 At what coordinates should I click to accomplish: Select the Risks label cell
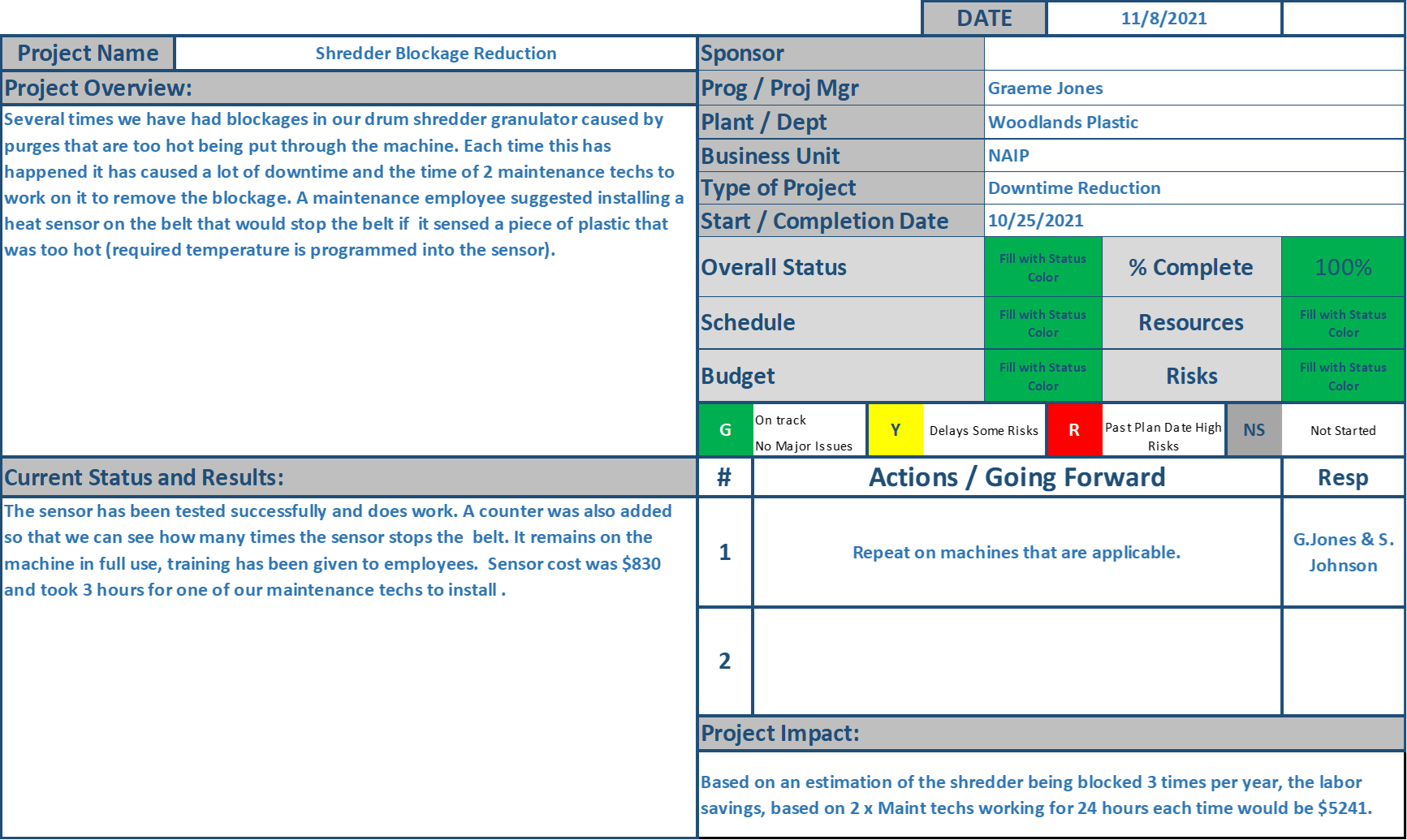pos(1191,376)
